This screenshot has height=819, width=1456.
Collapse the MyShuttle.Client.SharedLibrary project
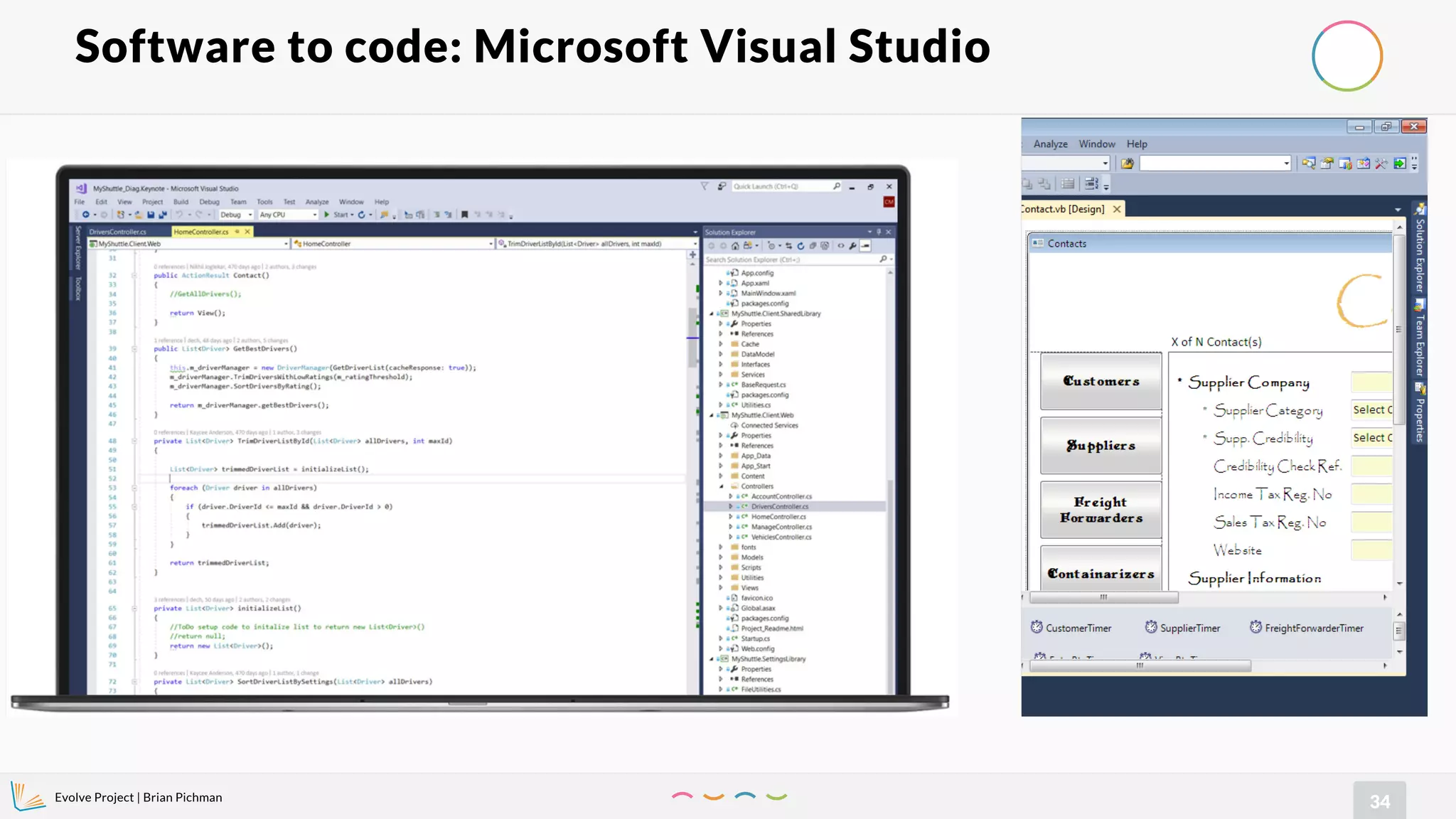[711, 314]
